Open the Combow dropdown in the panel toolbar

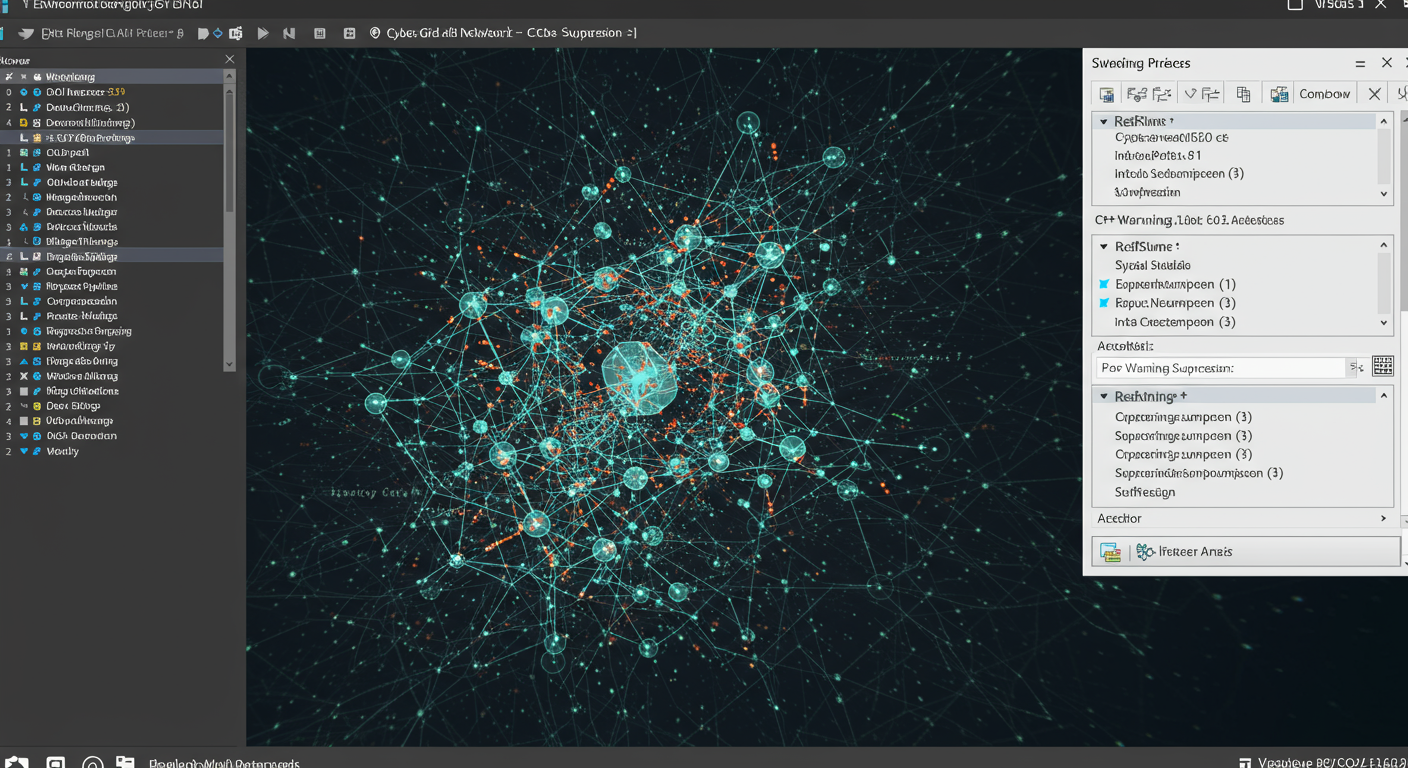point(1324,93)
